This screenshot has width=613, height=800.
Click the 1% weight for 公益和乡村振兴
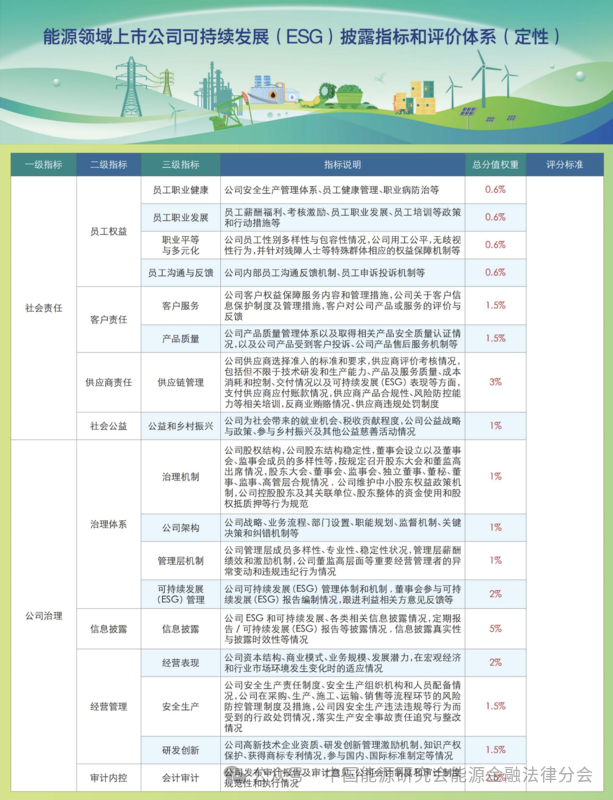[495, 425]
